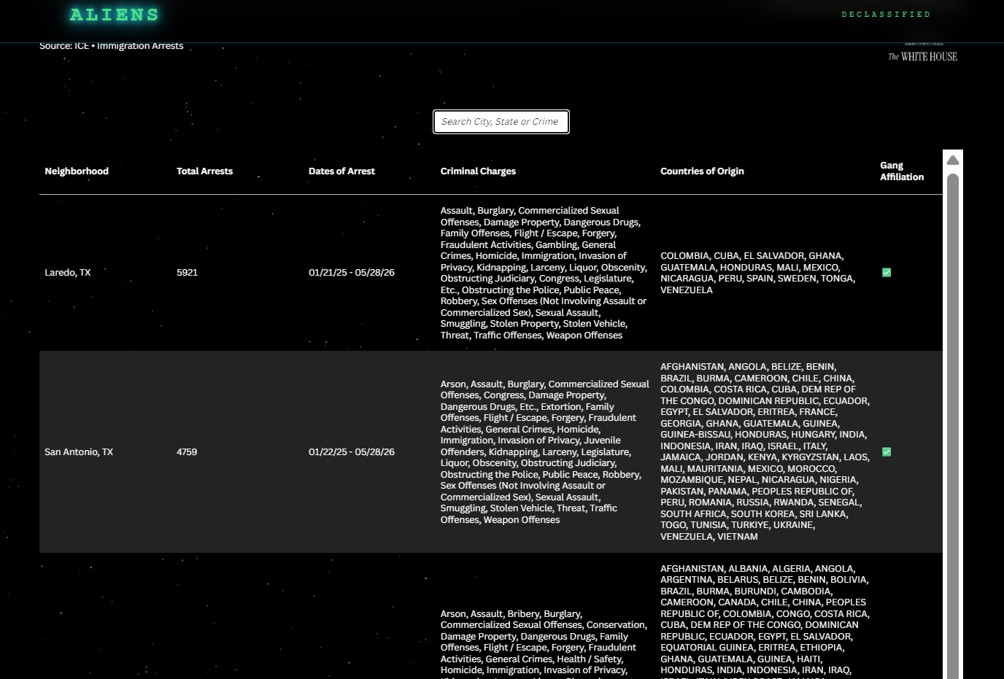Toggle Gang Affiliation checkbox for San Antonio, TX

[886, 452]
